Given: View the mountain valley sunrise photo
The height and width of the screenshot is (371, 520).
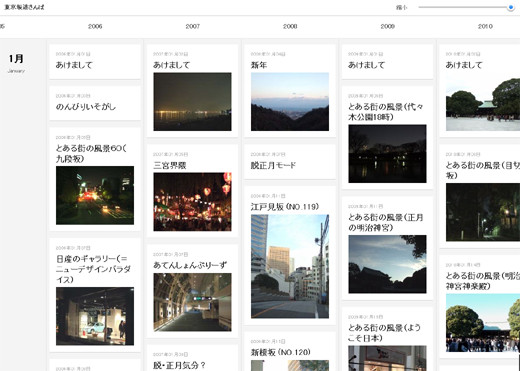Looking at the screenshot, I should (x=290, y=102).
